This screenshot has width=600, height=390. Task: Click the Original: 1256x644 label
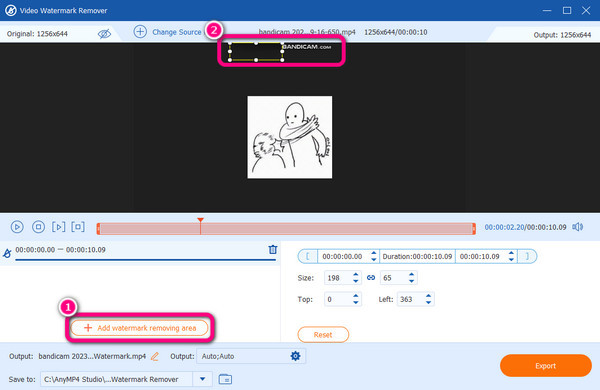pos(37,34)
